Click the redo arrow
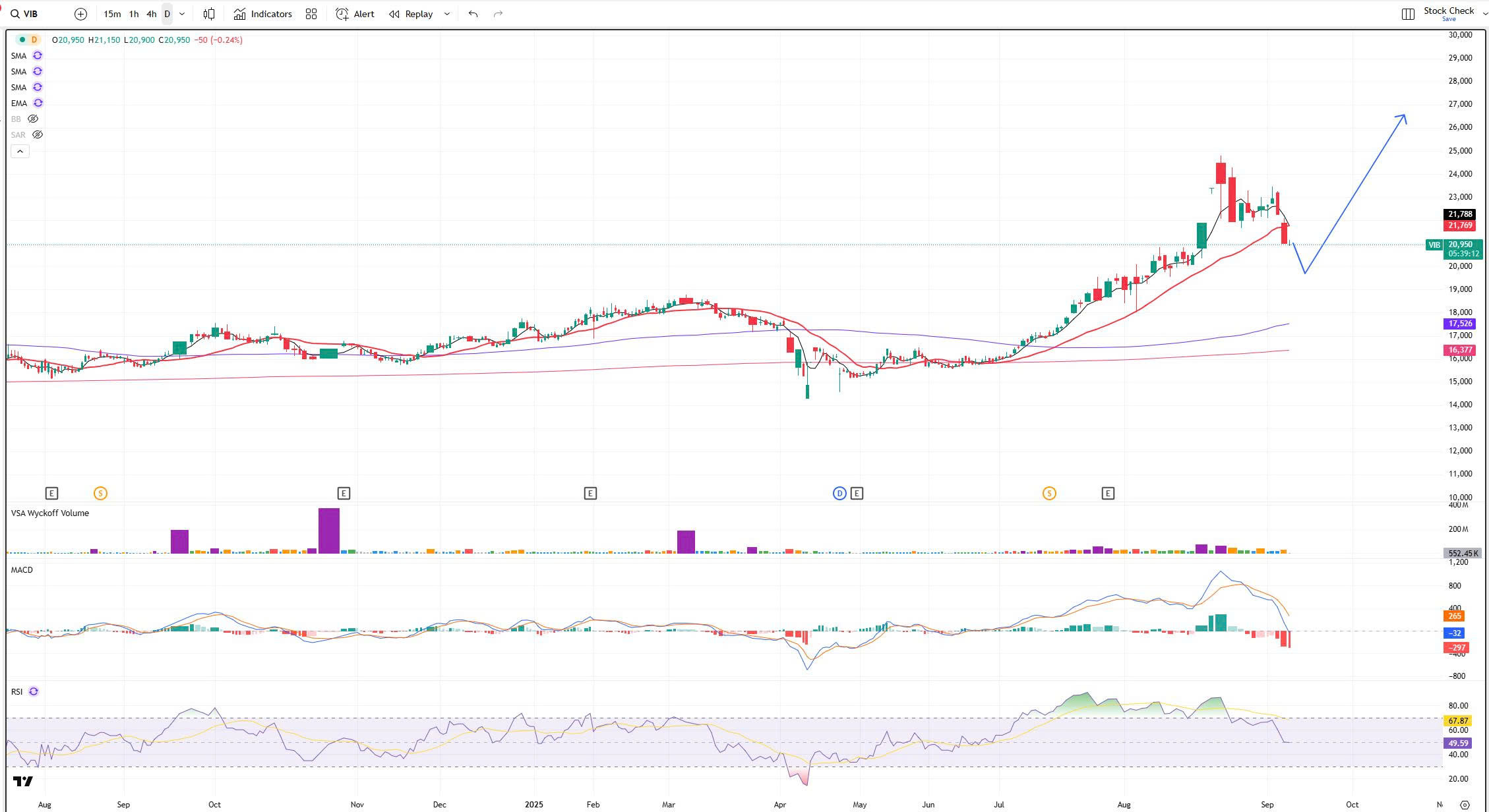The width and height of the screenshot is (1489, 812). (x=498, y=14)
